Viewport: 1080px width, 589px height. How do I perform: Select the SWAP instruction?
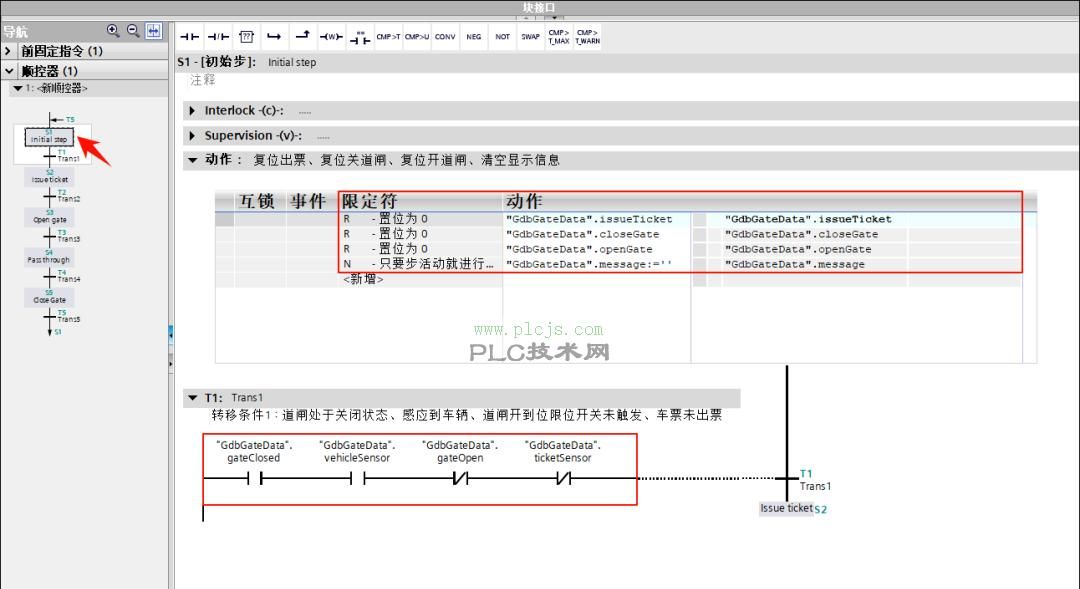tap(530, 36)
